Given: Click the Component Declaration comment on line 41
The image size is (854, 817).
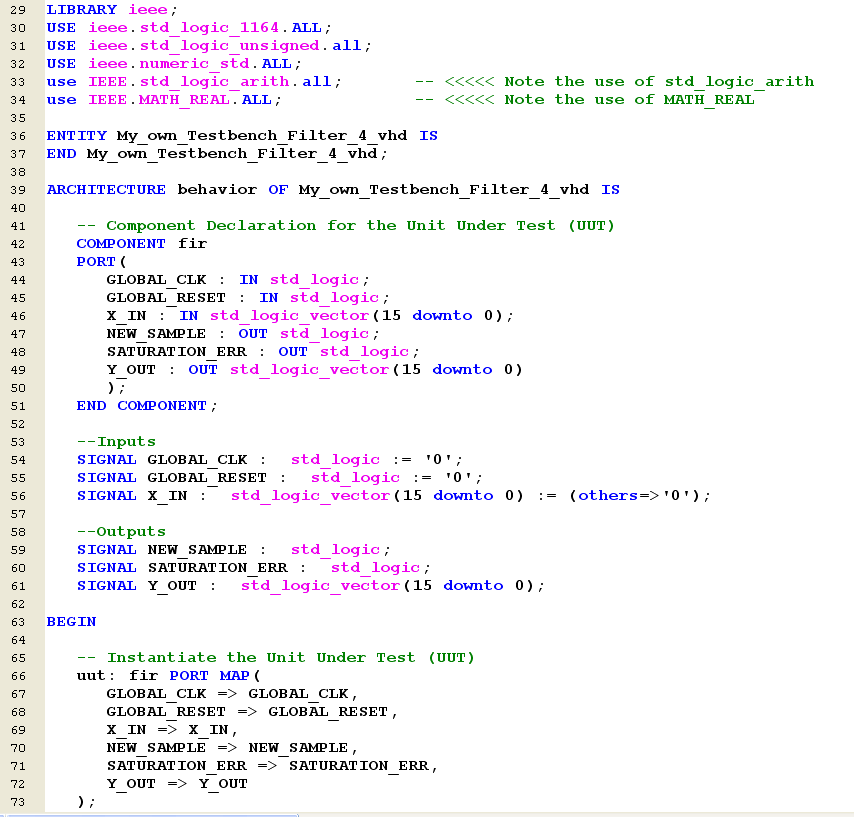Looking at the screenshot, I should pyautogui.click(x=345, y=225).
